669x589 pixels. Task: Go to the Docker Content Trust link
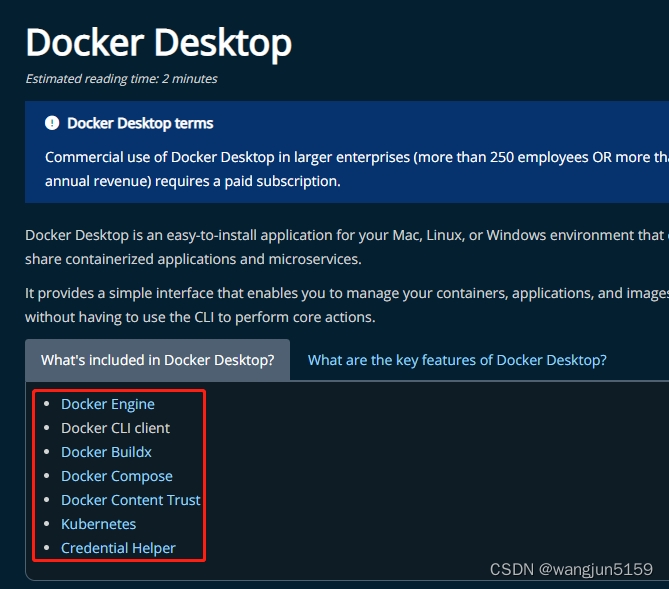130,500
